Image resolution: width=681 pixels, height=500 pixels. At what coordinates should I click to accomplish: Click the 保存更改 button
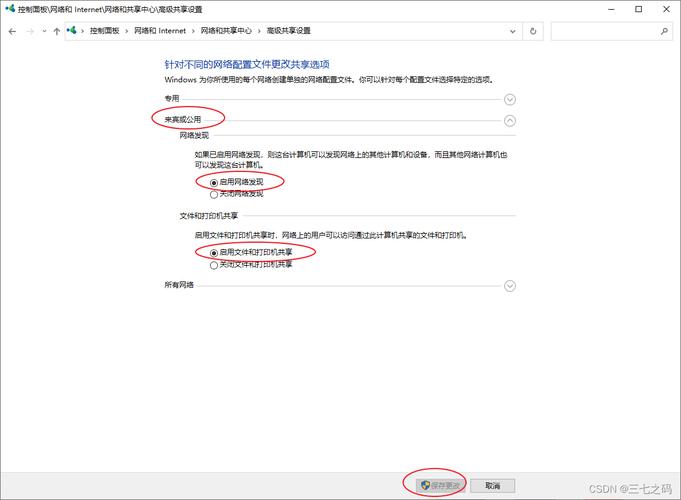(440, 486)
